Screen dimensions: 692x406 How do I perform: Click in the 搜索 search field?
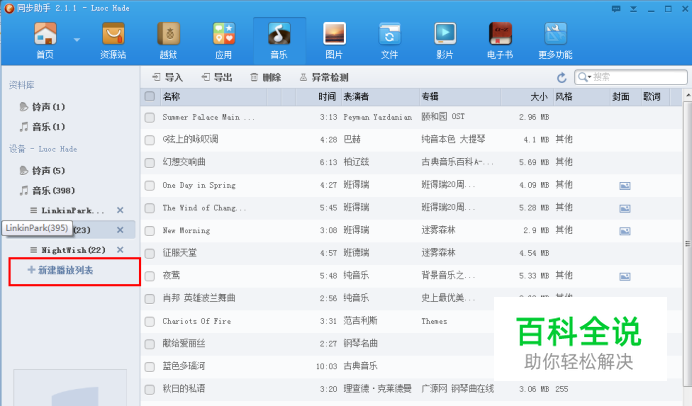tap(625, 77)
